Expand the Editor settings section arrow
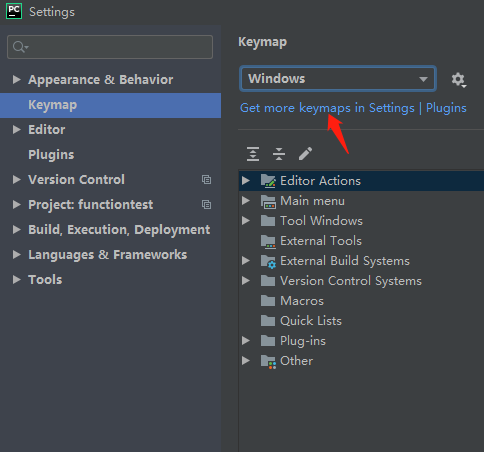Viewport: 484px width, 452px height. point(16,129)
